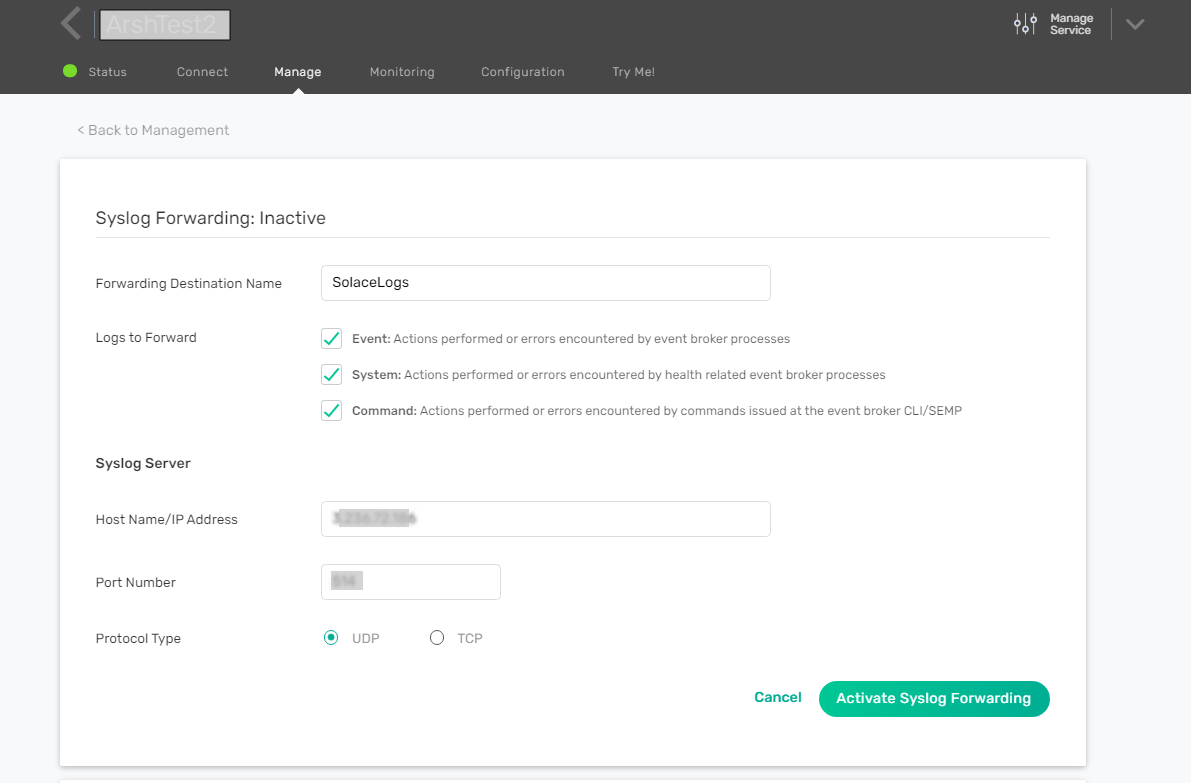
Task: Click the Forwarding Destination Name field
Action: [545, 283]
